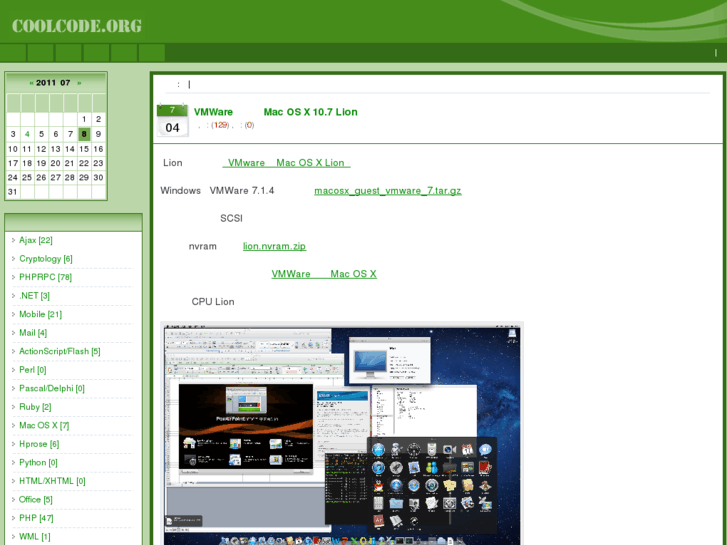Open the HTML/XHTML [0] category
Viewport: 727px width, 545px height.
pyautogui.click(x=52, y=481)
